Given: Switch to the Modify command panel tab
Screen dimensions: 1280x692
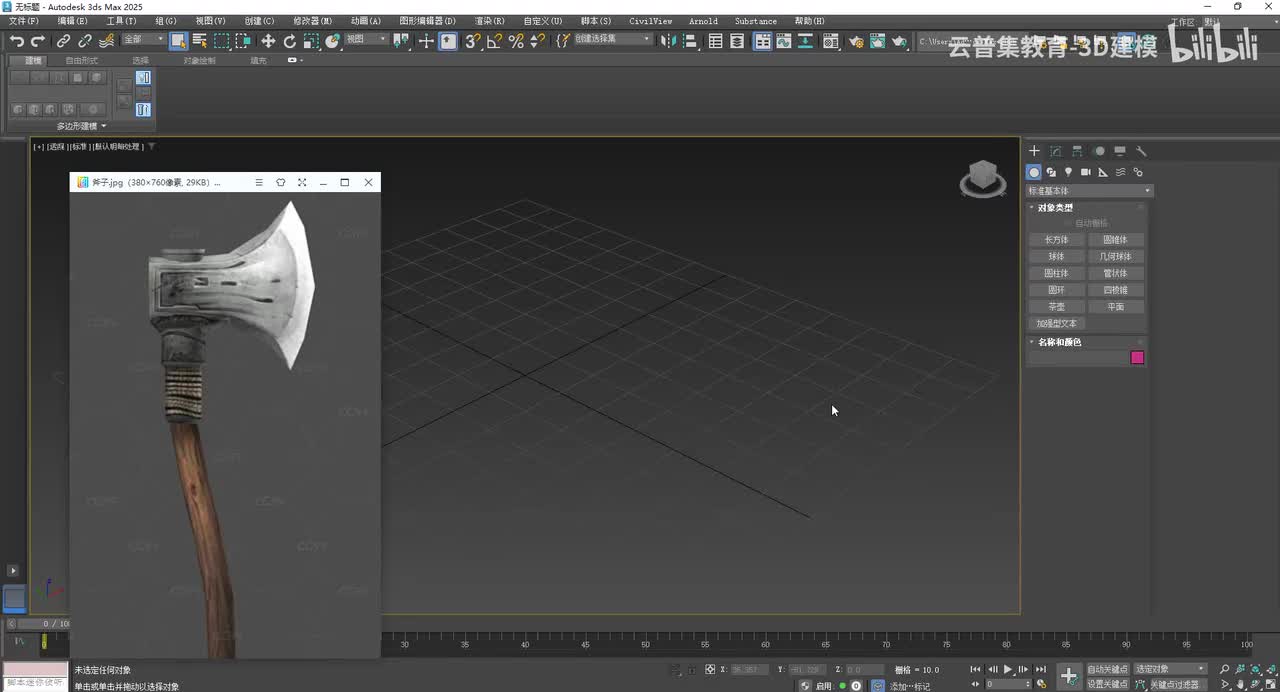Looking at the screenshot, I should click(1056, 151).
